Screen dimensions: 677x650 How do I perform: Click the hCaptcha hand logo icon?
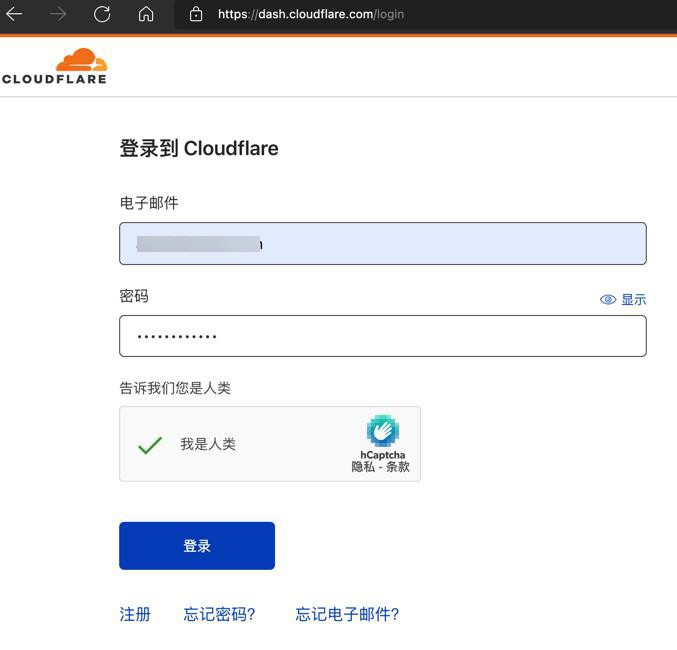[383, 431]
